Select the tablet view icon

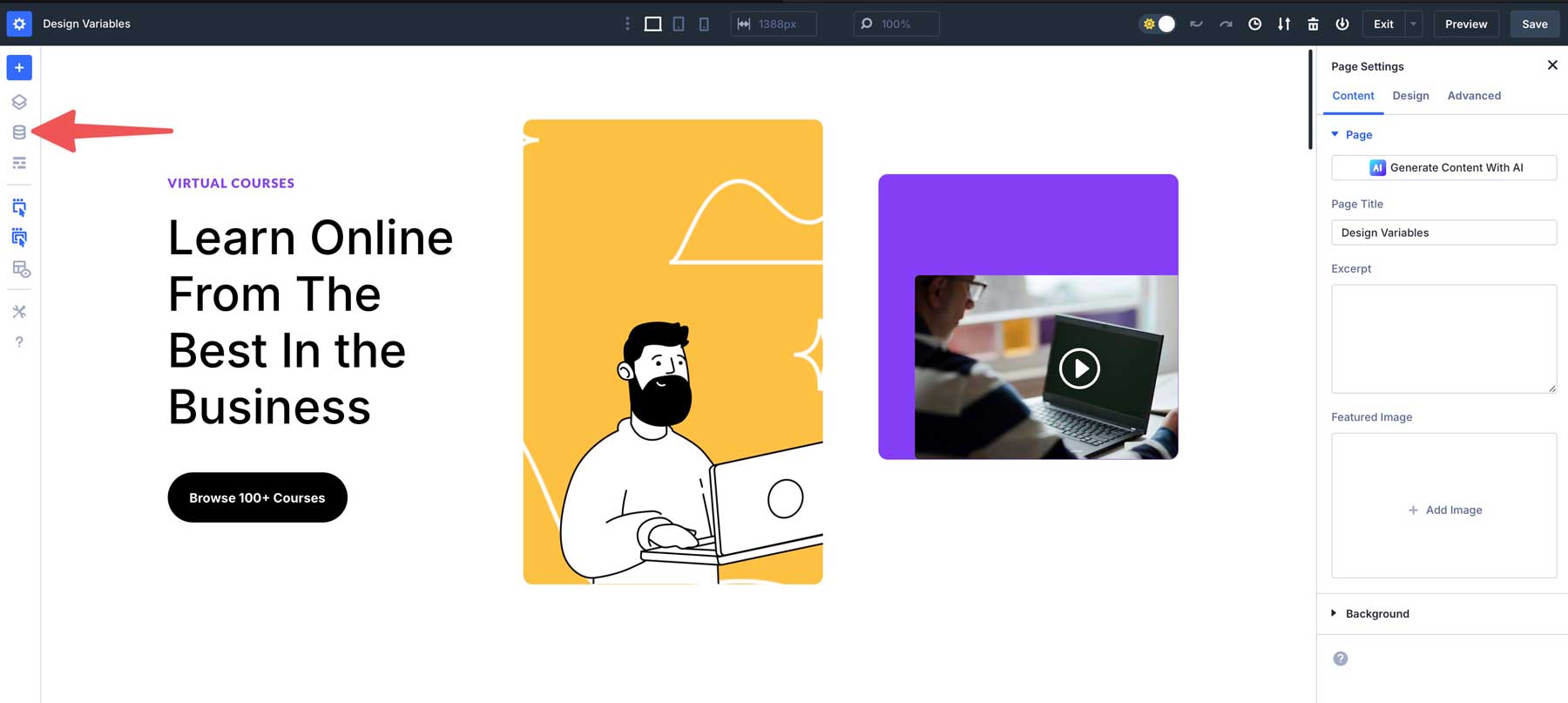click(679, 24)
